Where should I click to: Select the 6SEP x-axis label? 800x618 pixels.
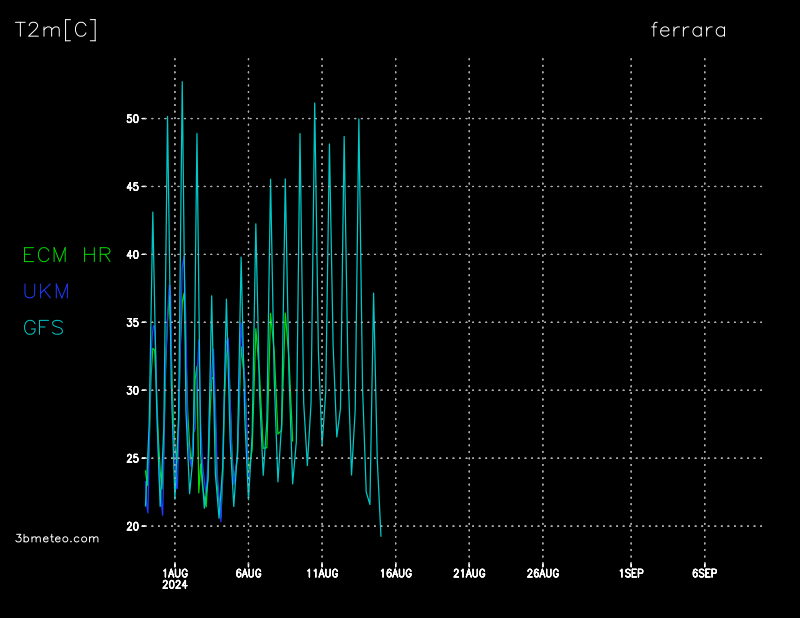point(704,573)
